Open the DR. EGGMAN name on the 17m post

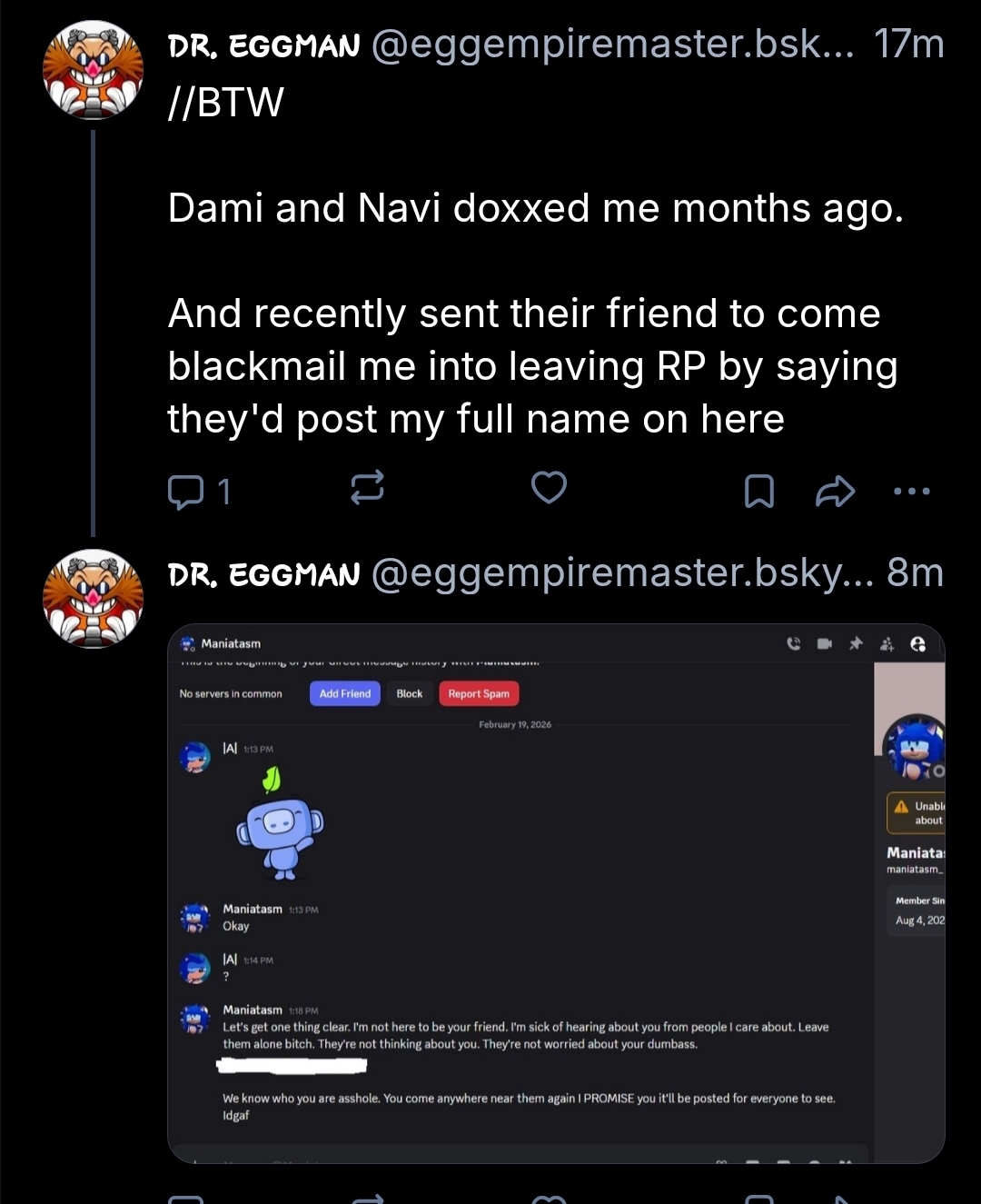tap(264, 45)
